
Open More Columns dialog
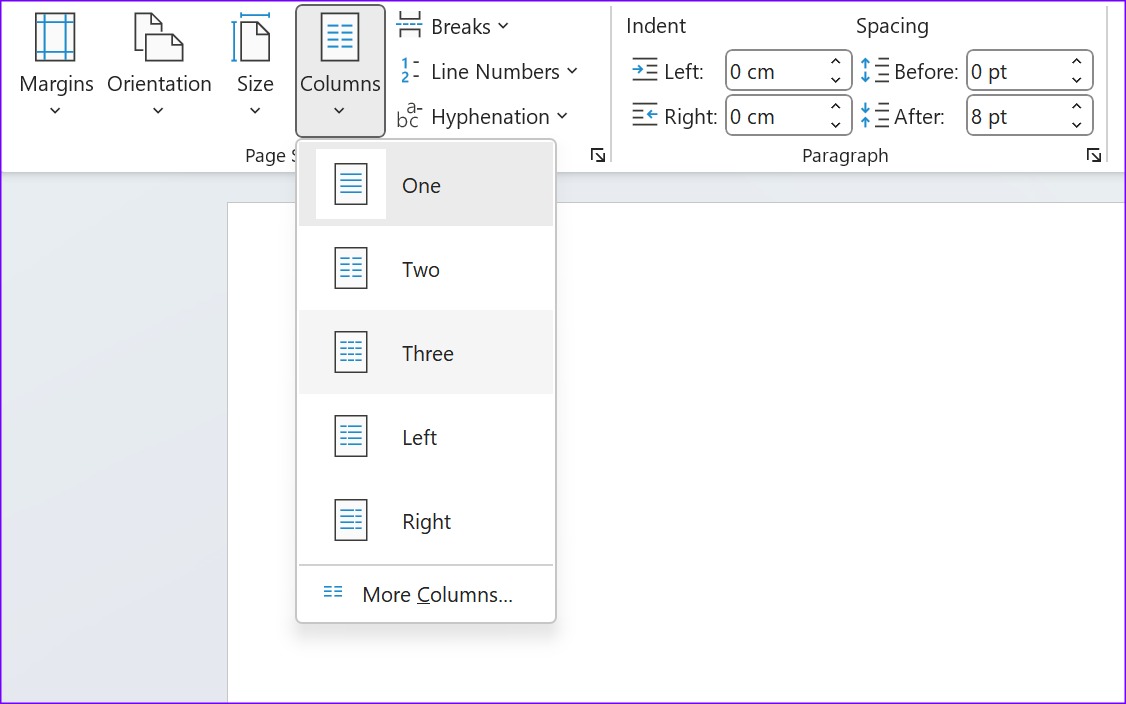pyautogui.click(x=426, y=594)
